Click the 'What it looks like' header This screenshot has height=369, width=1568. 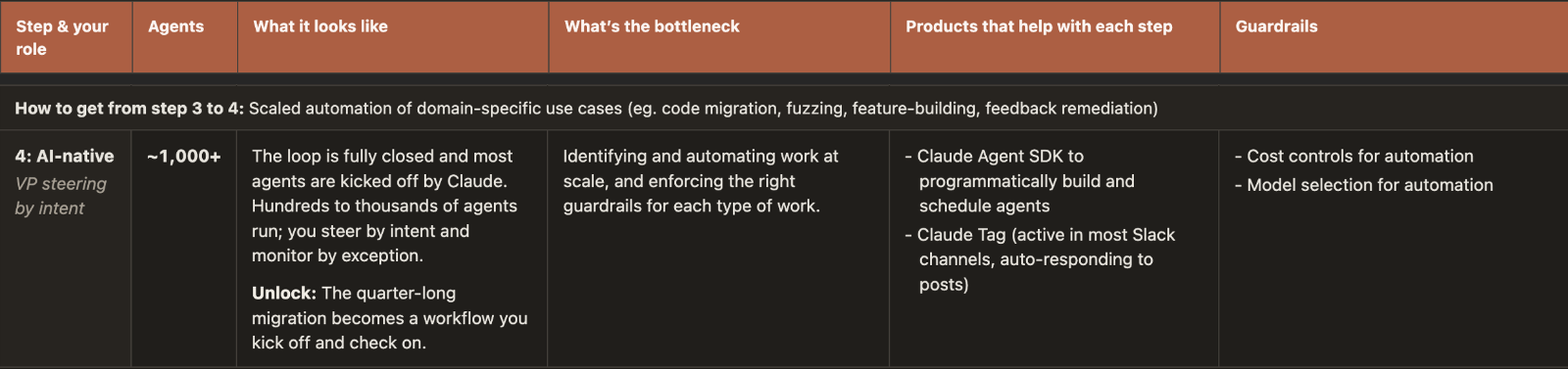tap(320, 26)
